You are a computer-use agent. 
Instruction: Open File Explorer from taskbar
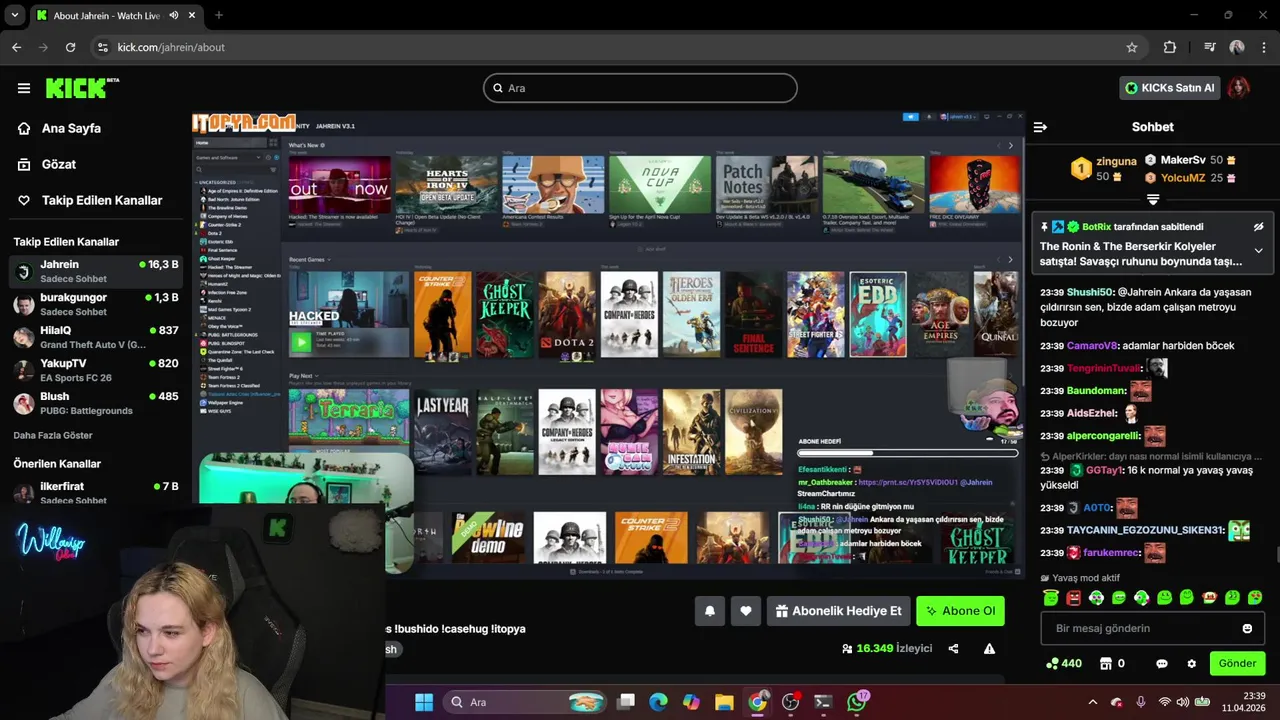point(724,702)
